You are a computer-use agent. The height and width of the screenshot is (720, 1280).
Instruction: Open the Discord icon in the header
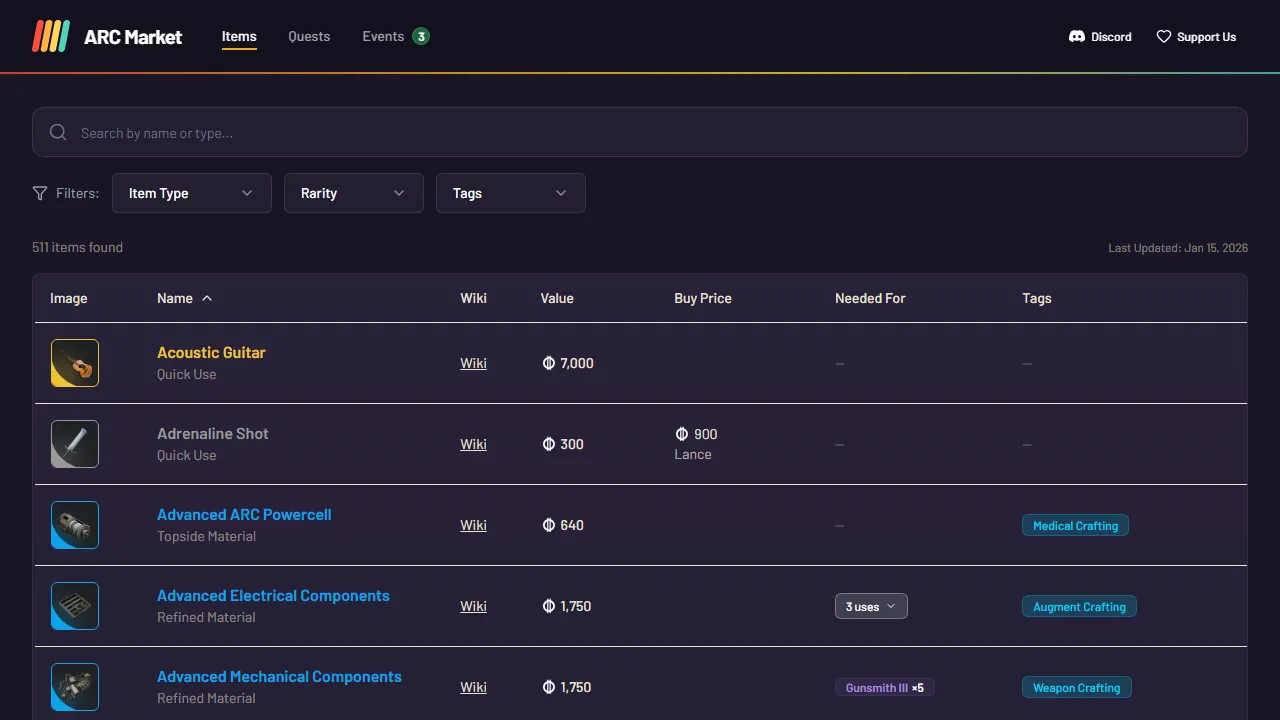[x=1074, y=36]
